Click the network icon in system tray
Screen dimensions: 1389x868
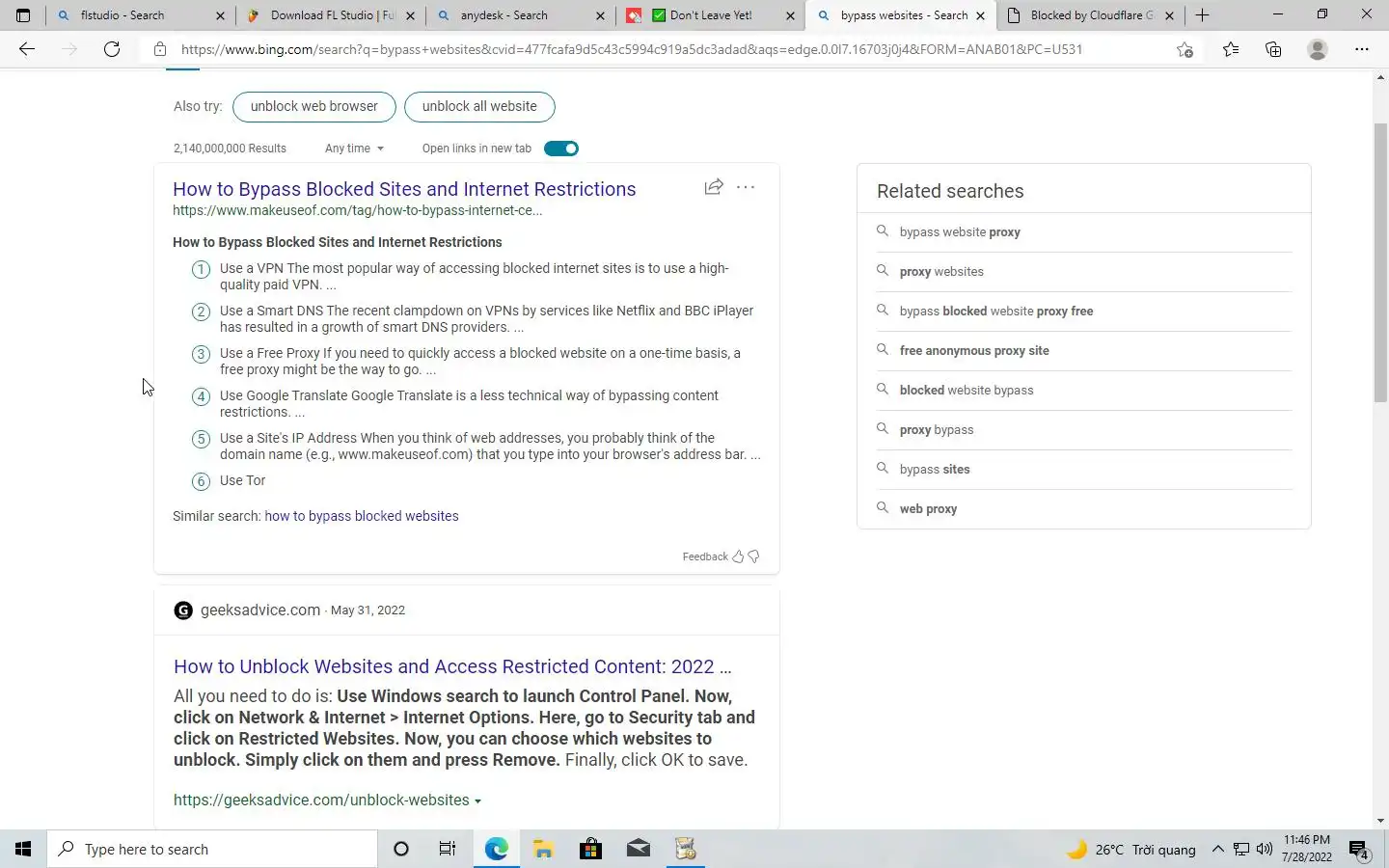tap(1241, 850)
